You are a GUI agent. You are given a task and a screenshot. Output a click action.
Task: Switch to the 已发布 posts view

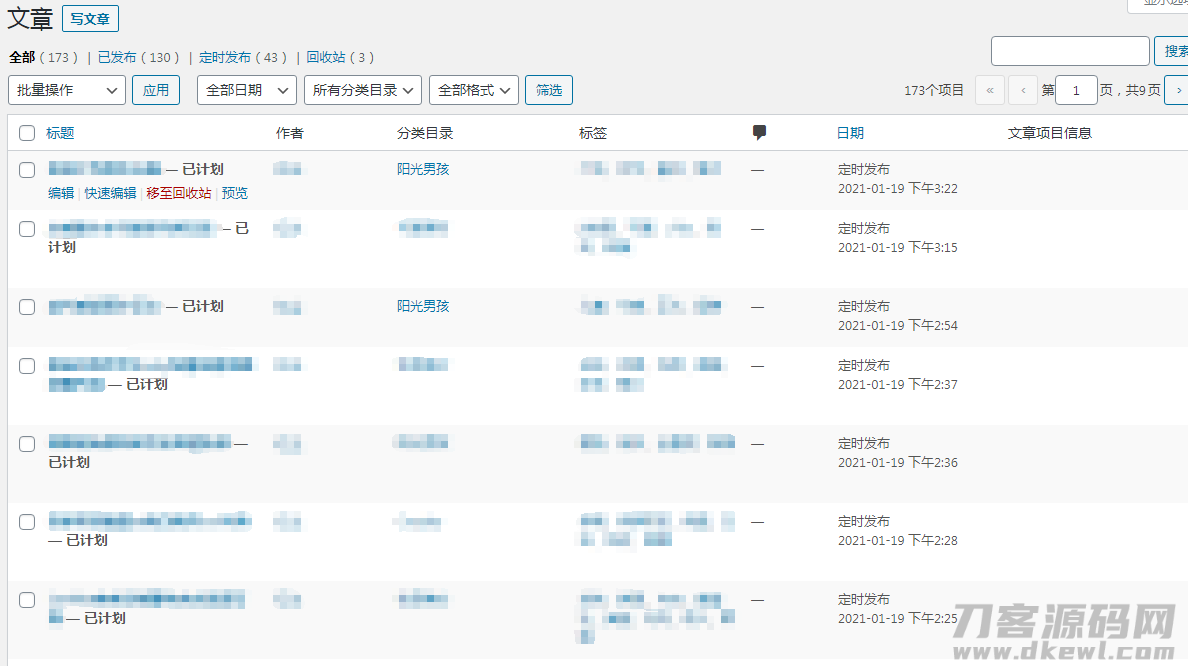coord(117,58)
